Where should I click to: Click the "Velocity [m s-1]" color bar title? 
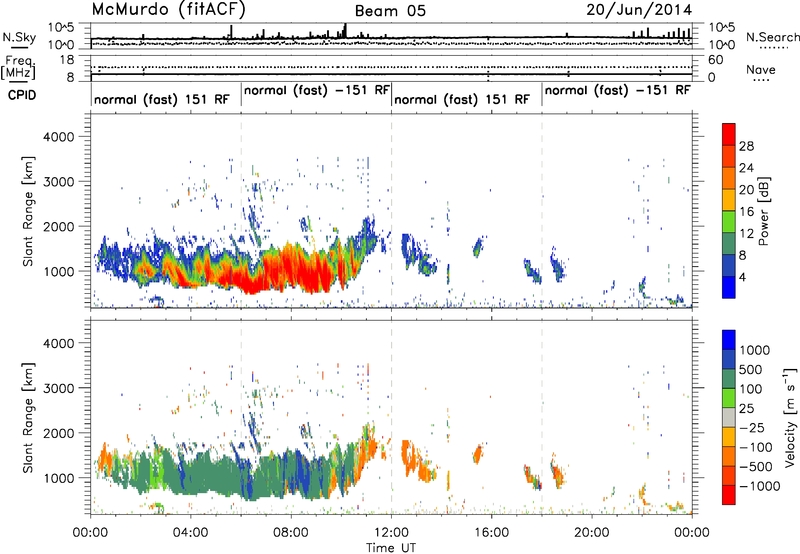(790, 417)
